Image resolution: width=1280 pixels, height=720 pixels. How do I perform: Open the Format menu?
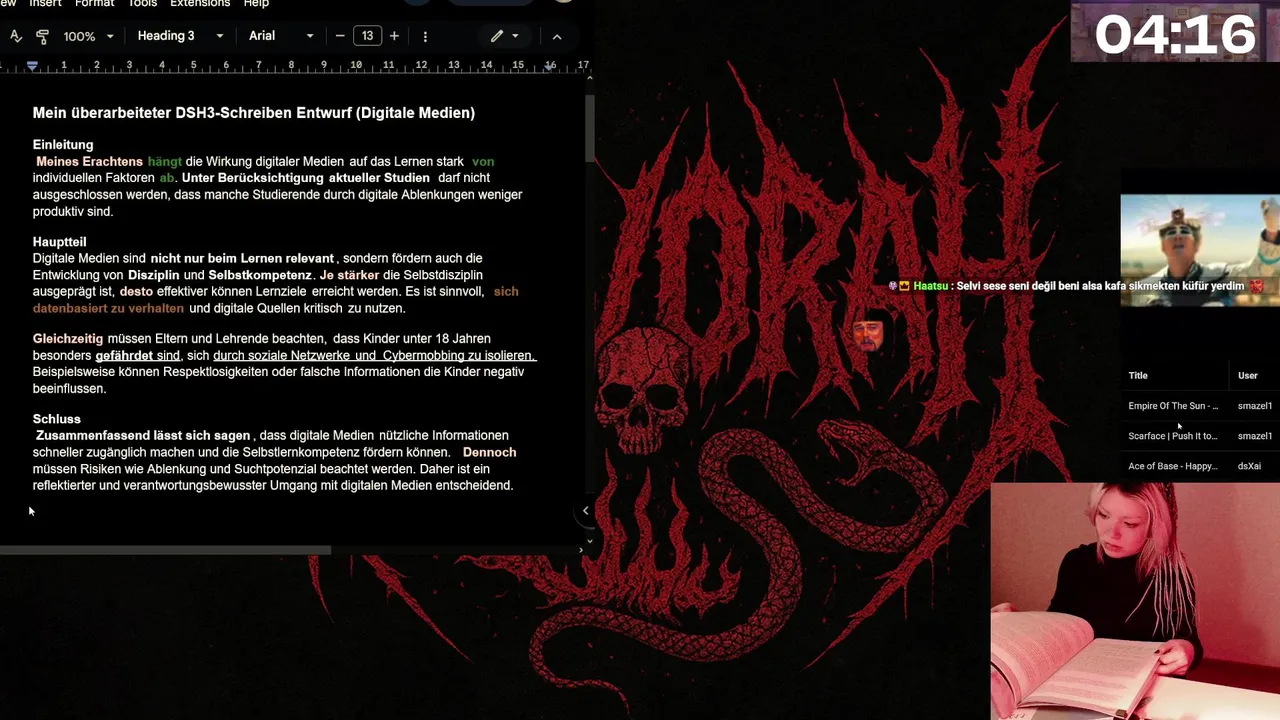coord(95,3)
